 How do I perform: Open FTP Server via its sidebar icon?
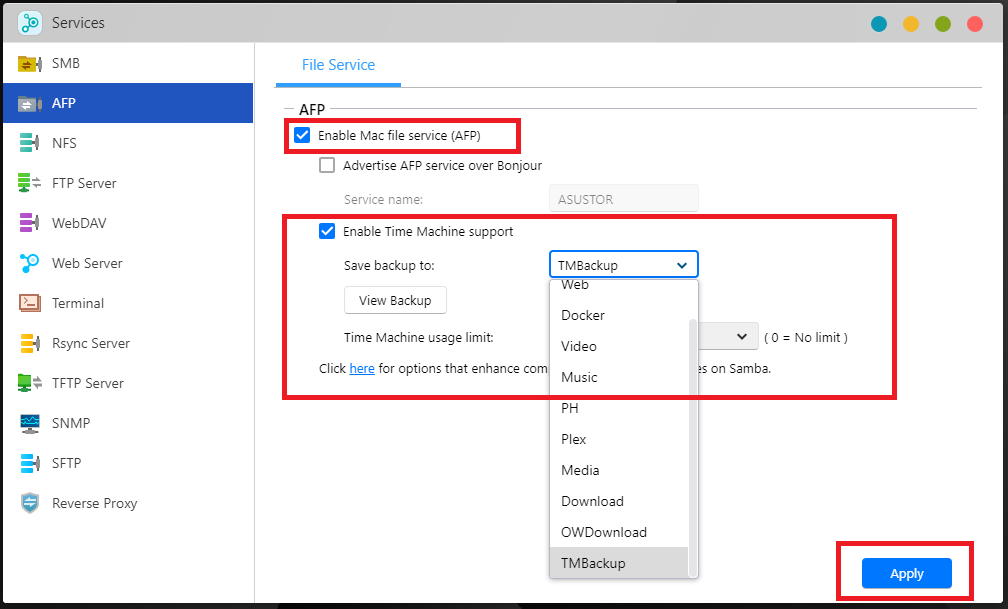[x=30, y=184]
